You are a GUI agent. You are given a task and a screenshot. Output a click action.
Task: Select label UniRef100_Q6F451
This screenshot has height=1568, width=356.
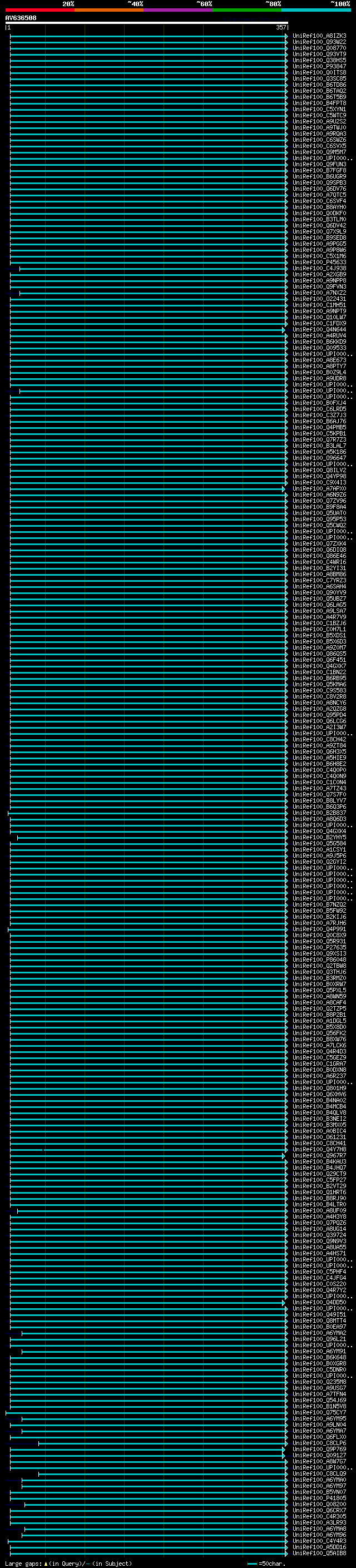click(x=319, y=660)
